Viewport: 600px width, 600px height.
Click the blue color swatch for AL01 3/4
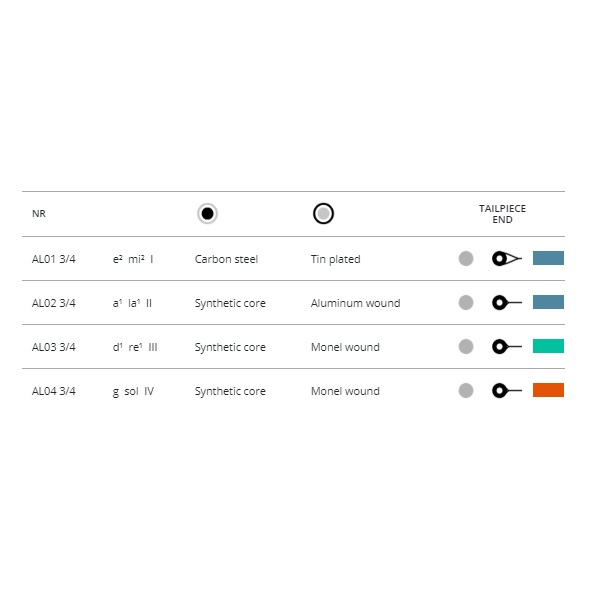pos(548,258)
